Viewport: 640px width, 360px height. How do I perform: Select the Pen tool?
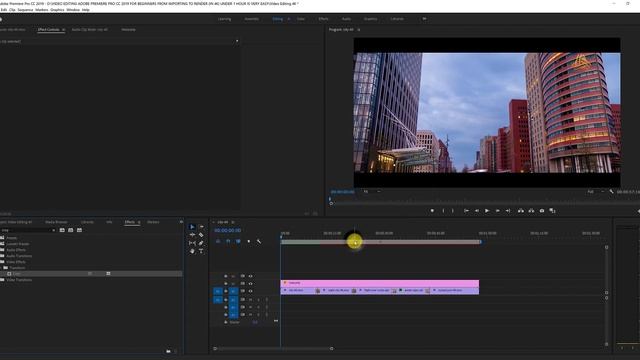point(201,243)
